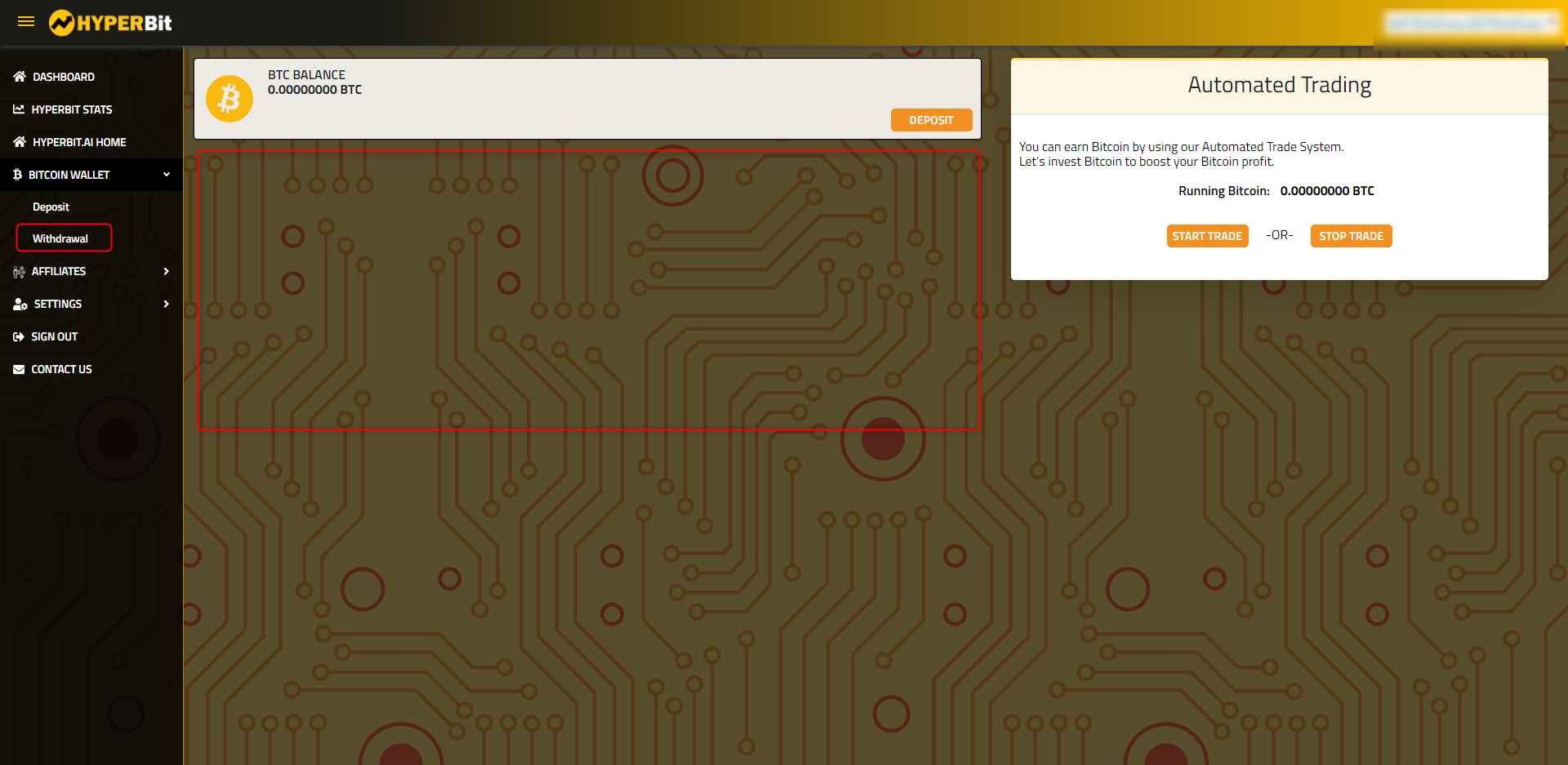The width and height of the screenshot is (1568, 765).
Task: Expand the Settings submenu arrow
Action: pyautogui.click(x=167, y=304)
